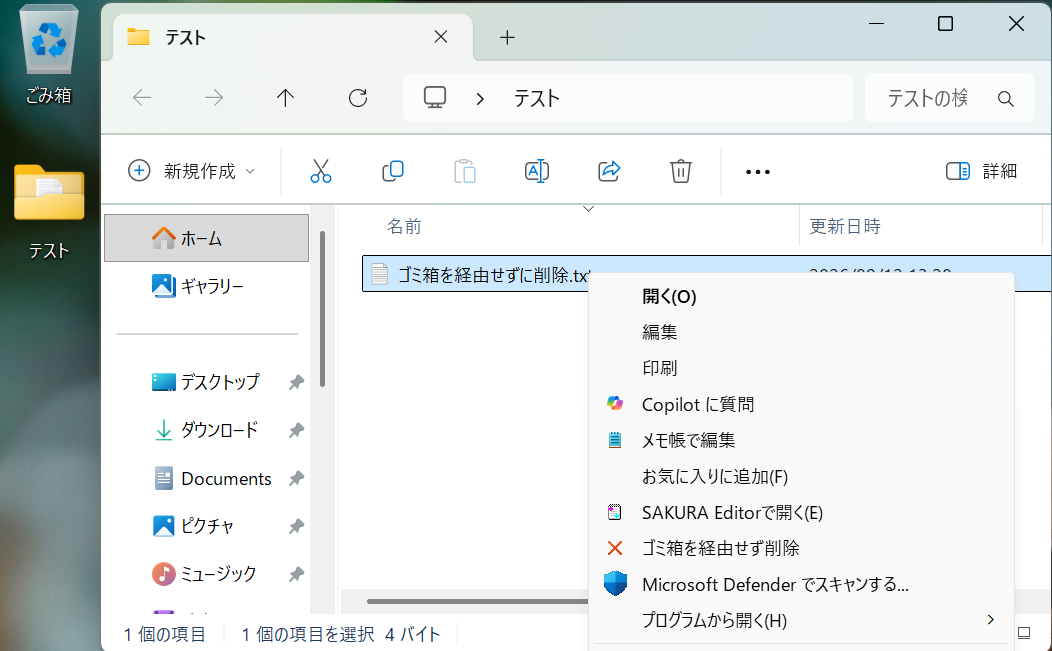Screen dimensions: 1052x651
Task: Copy the selected file
Action: [x=392, y=171]
